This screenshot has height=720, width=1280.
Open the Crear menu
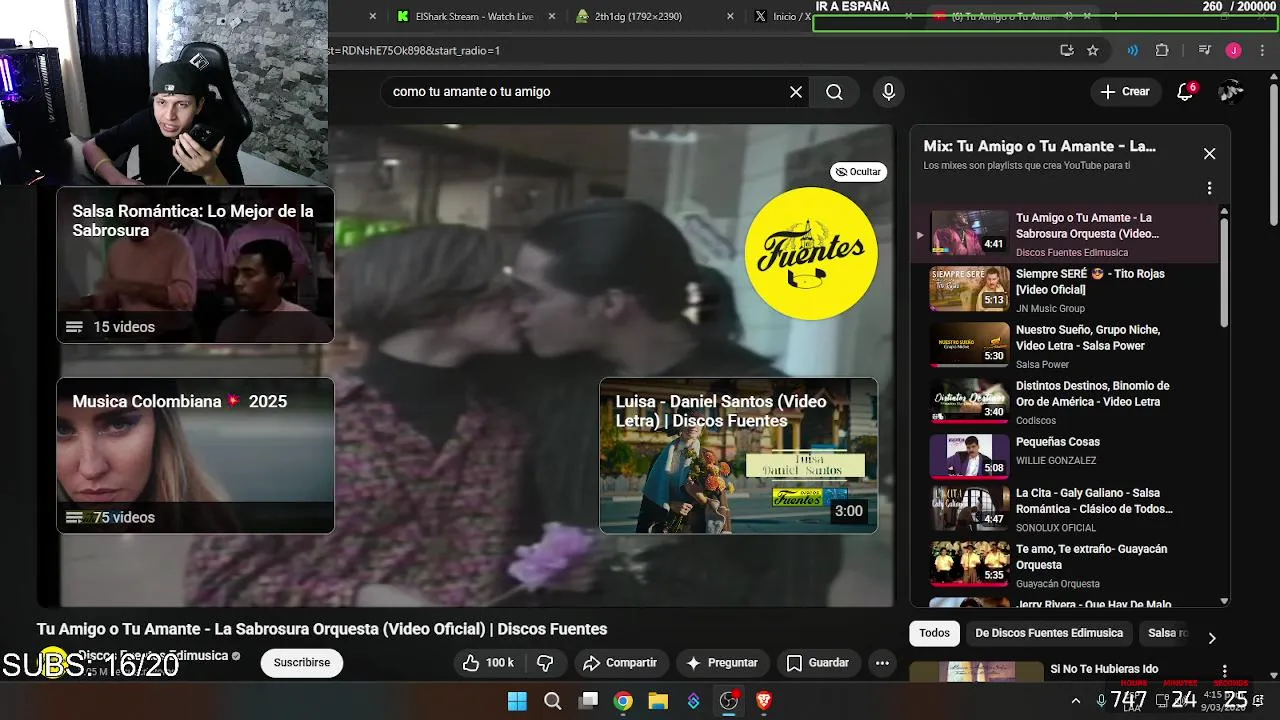tap(1126, 92)
